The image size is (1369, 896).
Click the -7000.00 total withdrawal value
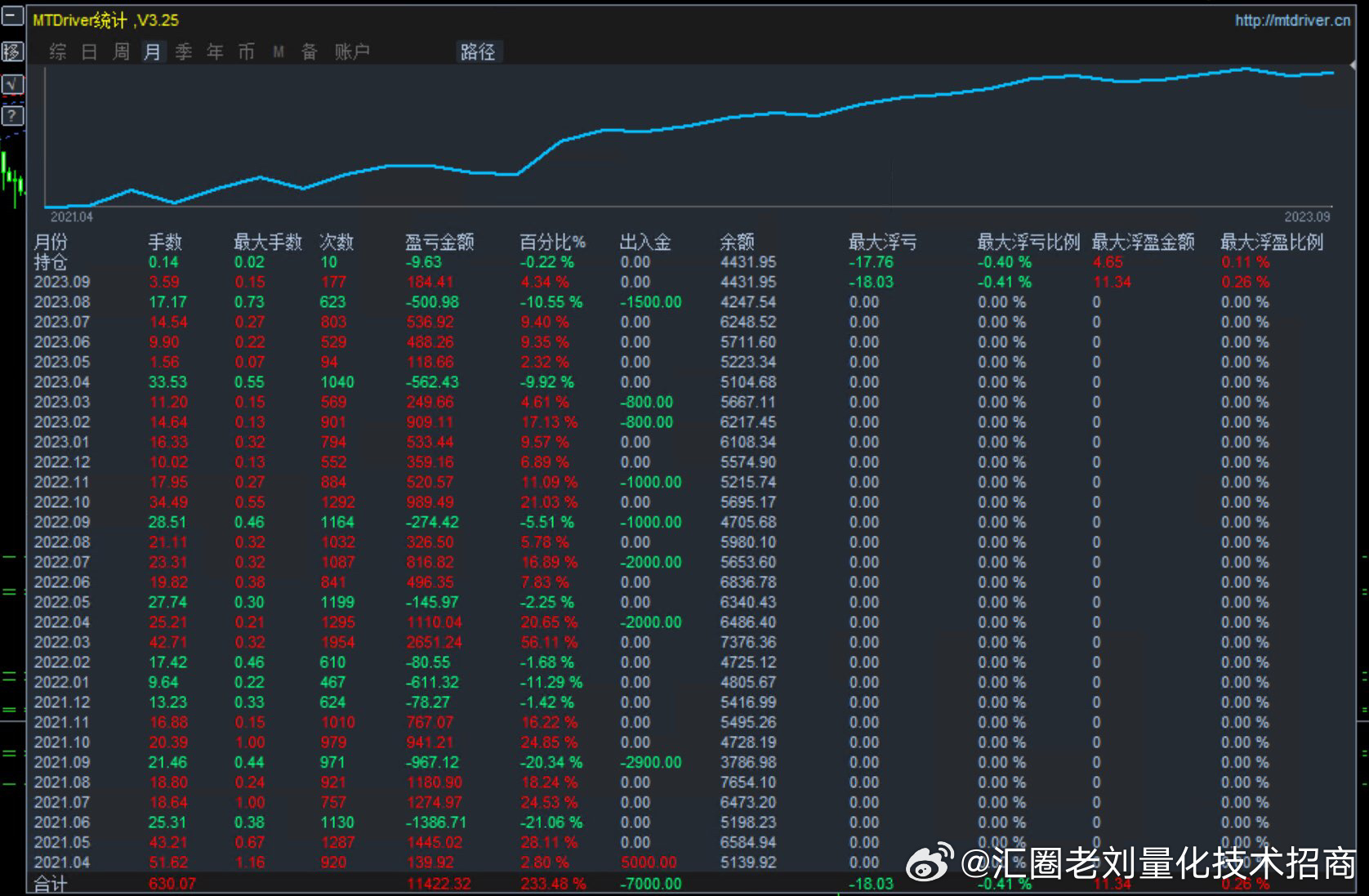pyautogui.click(x=651, y=884)
